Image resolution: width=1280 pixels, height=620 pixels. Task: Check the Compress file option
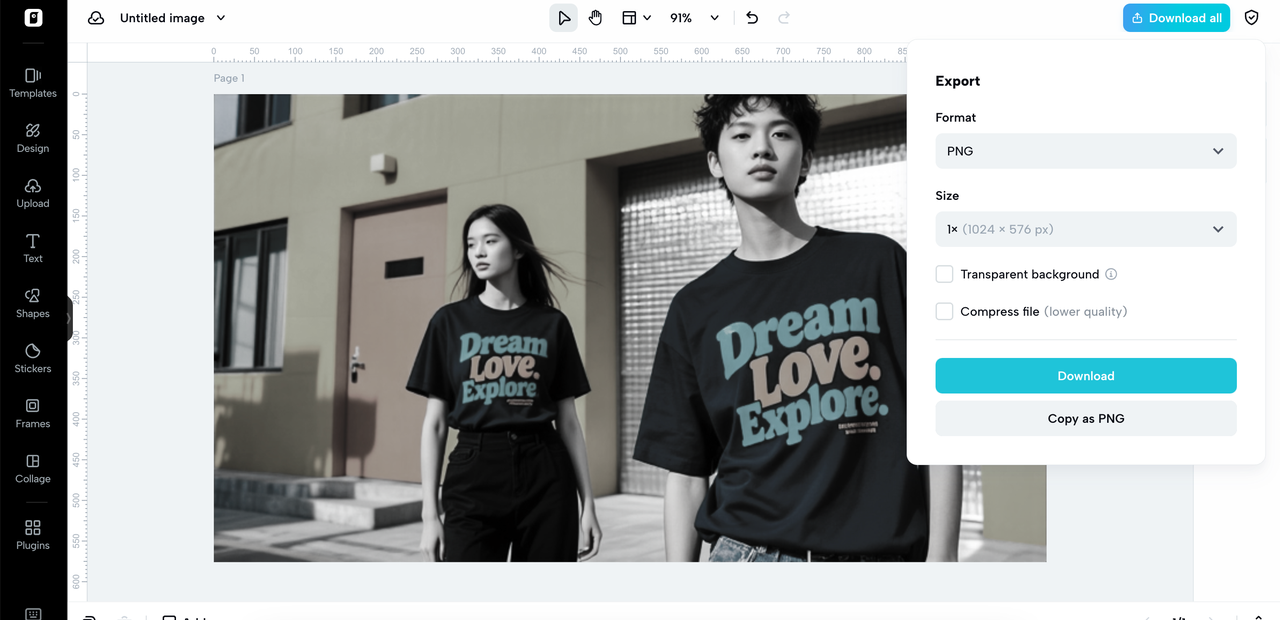(944, 311)
